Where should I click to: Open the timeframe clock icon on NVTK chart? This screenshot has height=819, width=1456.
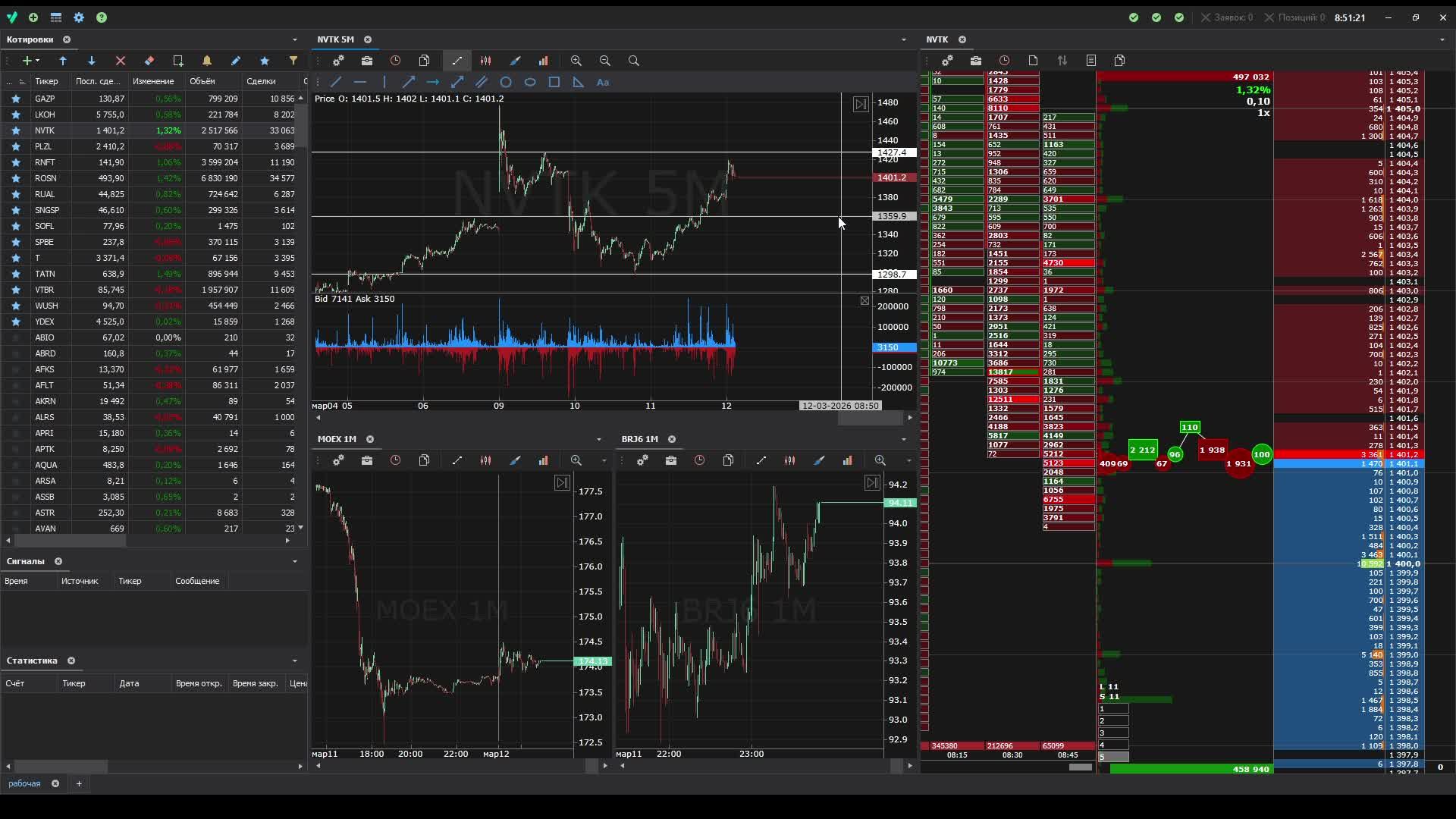click(x=395, y=61)
